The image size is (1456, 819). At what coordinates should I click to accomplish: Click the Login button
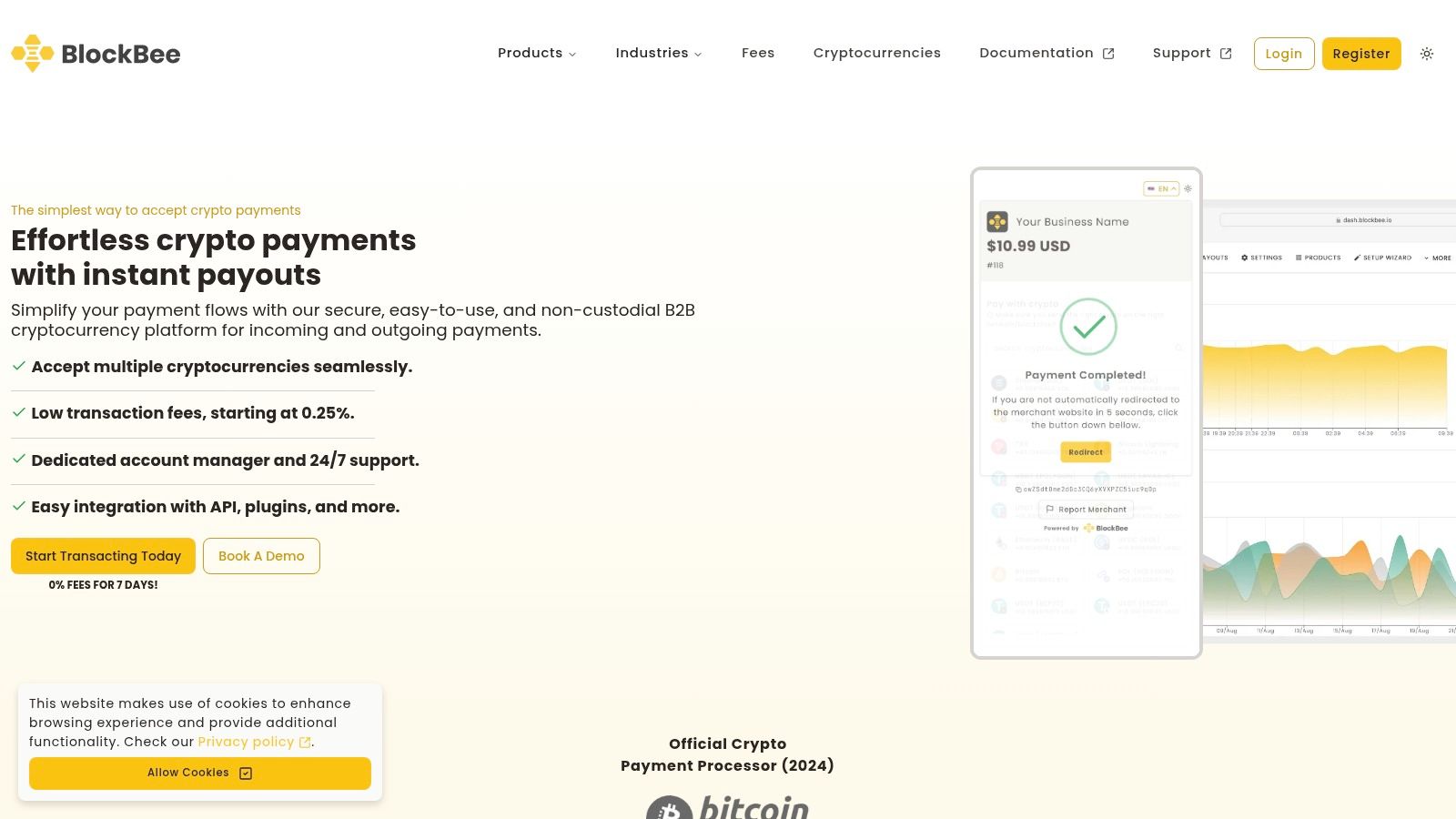[x=1283, y=54]
